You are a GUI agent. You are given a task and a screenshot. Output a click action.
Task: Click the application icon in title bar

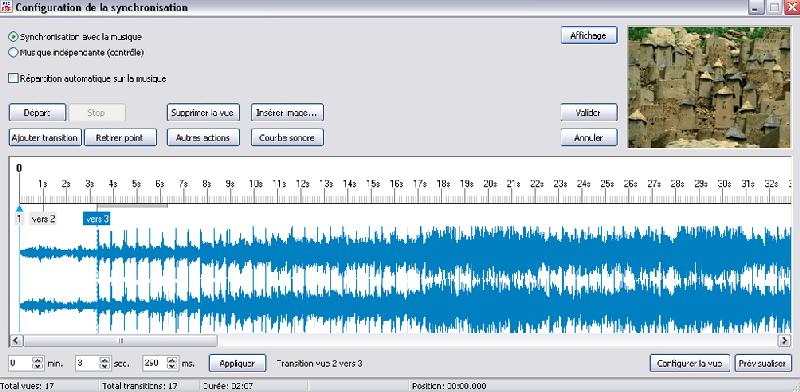coord(7,7)
